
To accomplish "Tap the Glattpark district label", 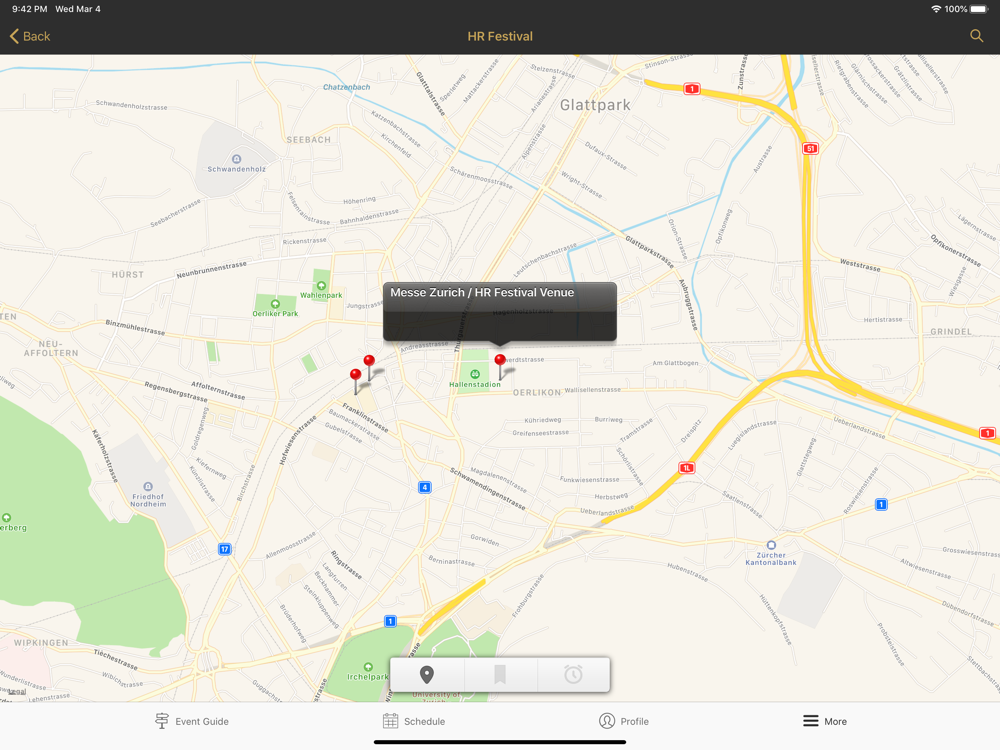I will pyautogui.click(x=595, y=105).
